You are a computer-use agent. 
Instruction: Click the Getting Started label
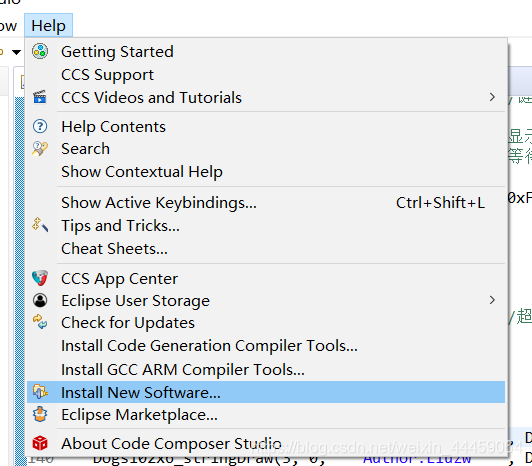click(117, 52)
